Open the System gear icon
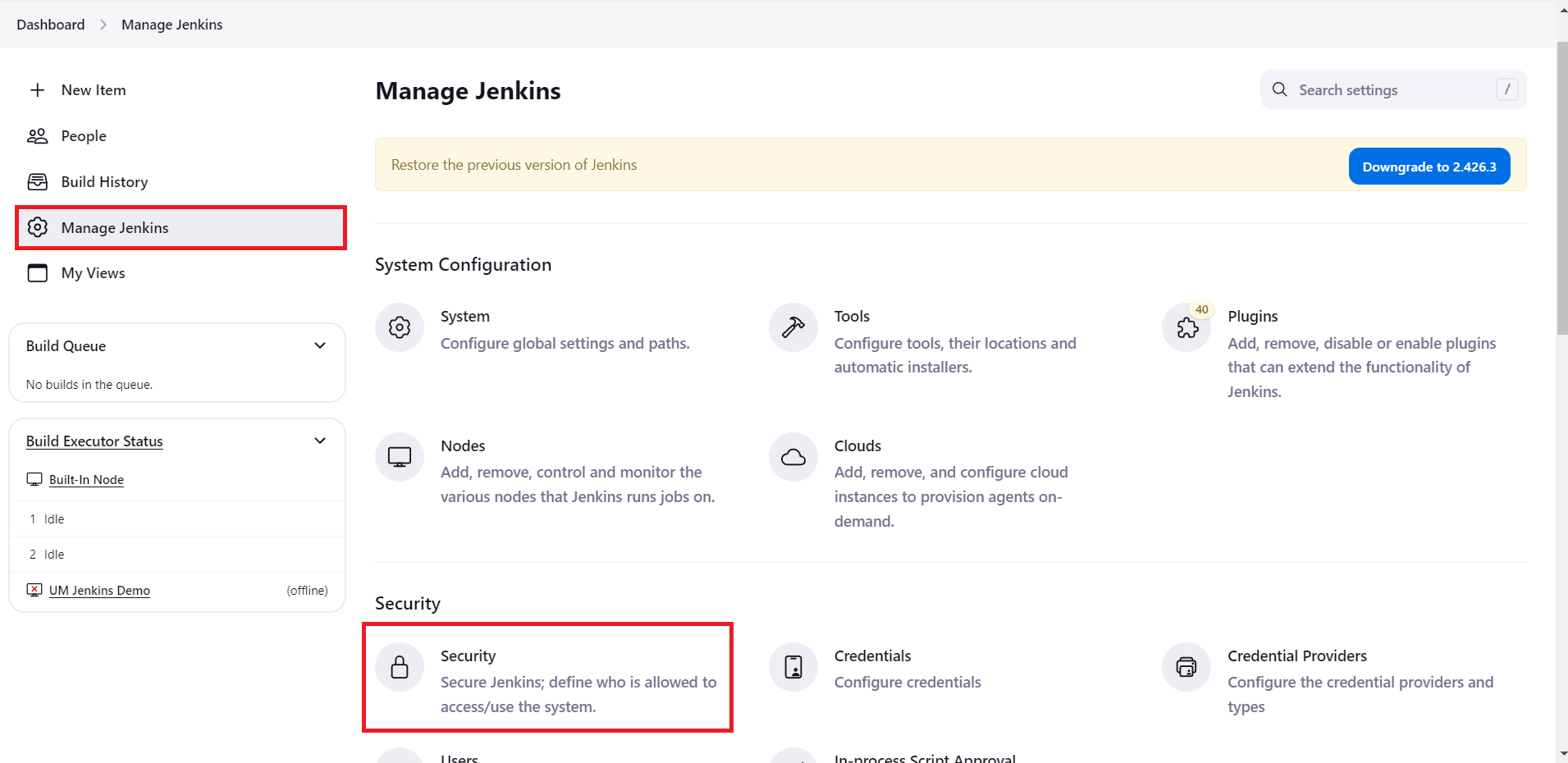Image resolution: width=1568 pixels, height=763 pixels. pos(400,327)
